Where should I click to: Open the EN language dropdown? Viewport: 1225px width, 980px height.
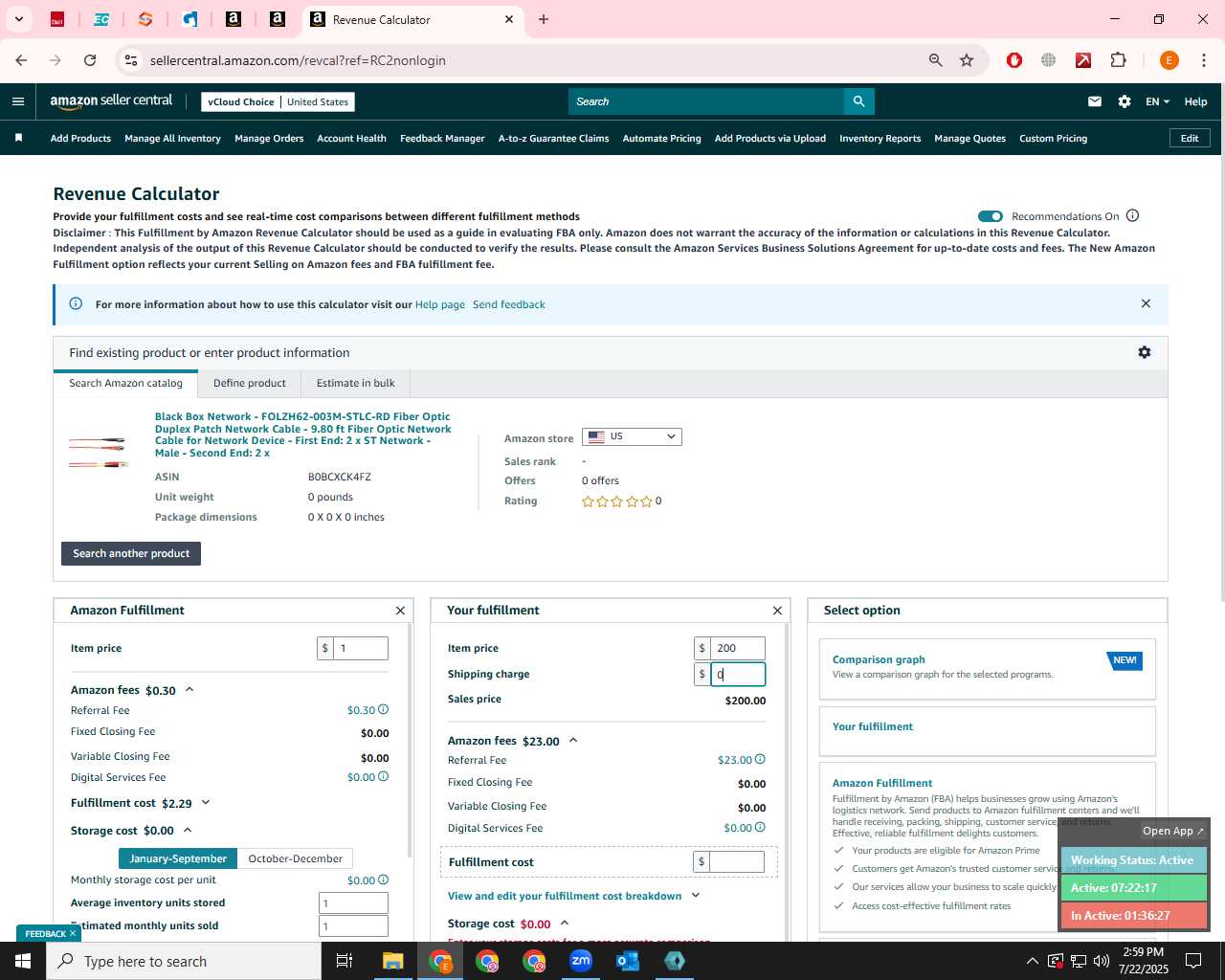coord(1157,101)
